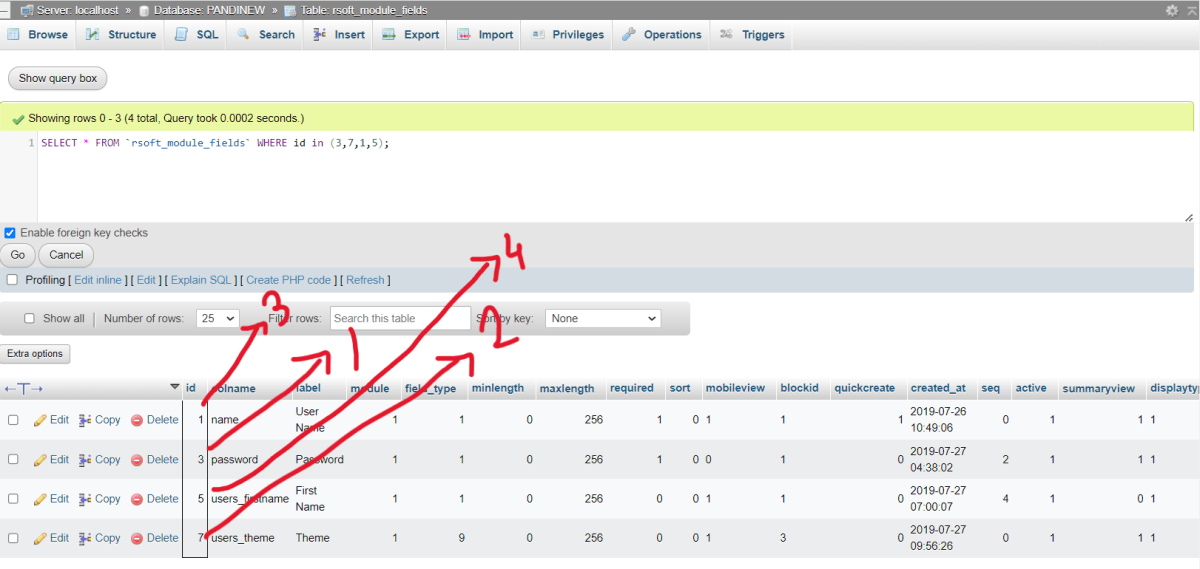Viewport: 1200px width, 569px height.
Task: Select checkbox for users_firstname row
Action: pyautogui.click(x=13, y=498)
